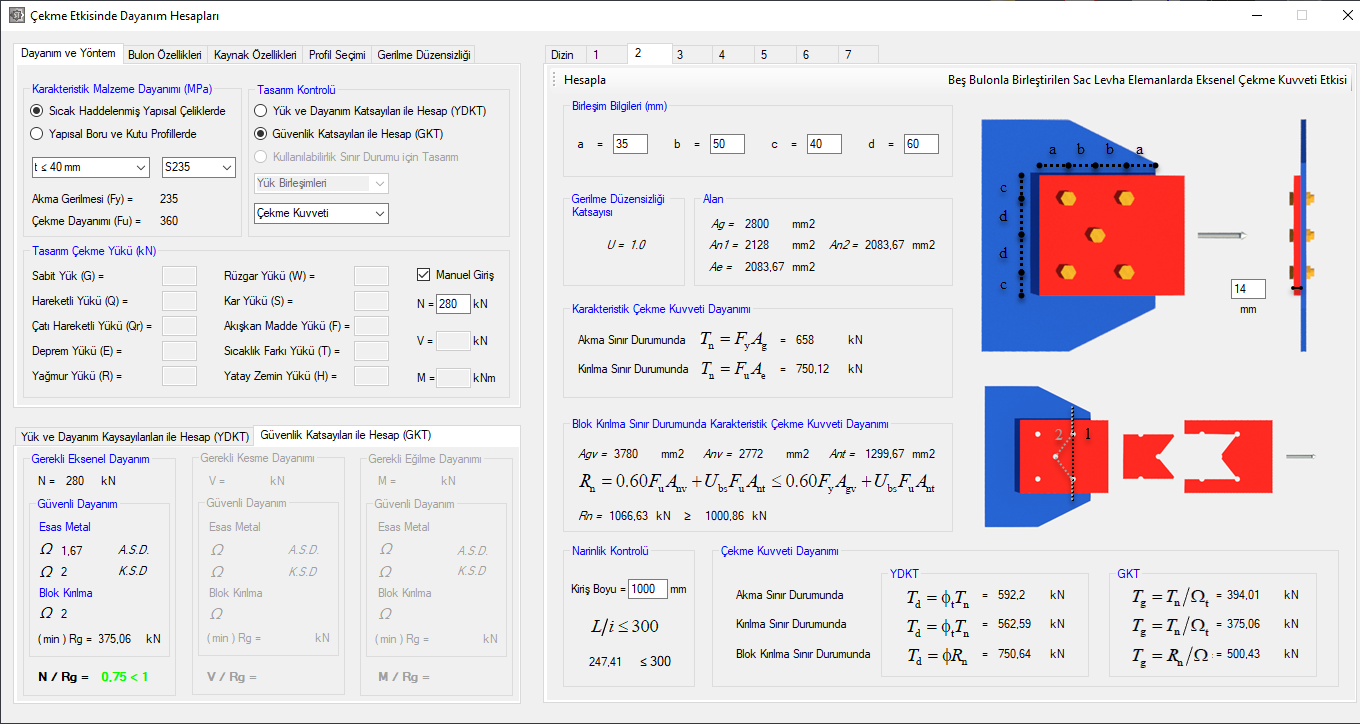The height and width of the screenshot is (724, 1360).
Task: Open the Kaynak Özellikleri tab
Action: point(255,55)
